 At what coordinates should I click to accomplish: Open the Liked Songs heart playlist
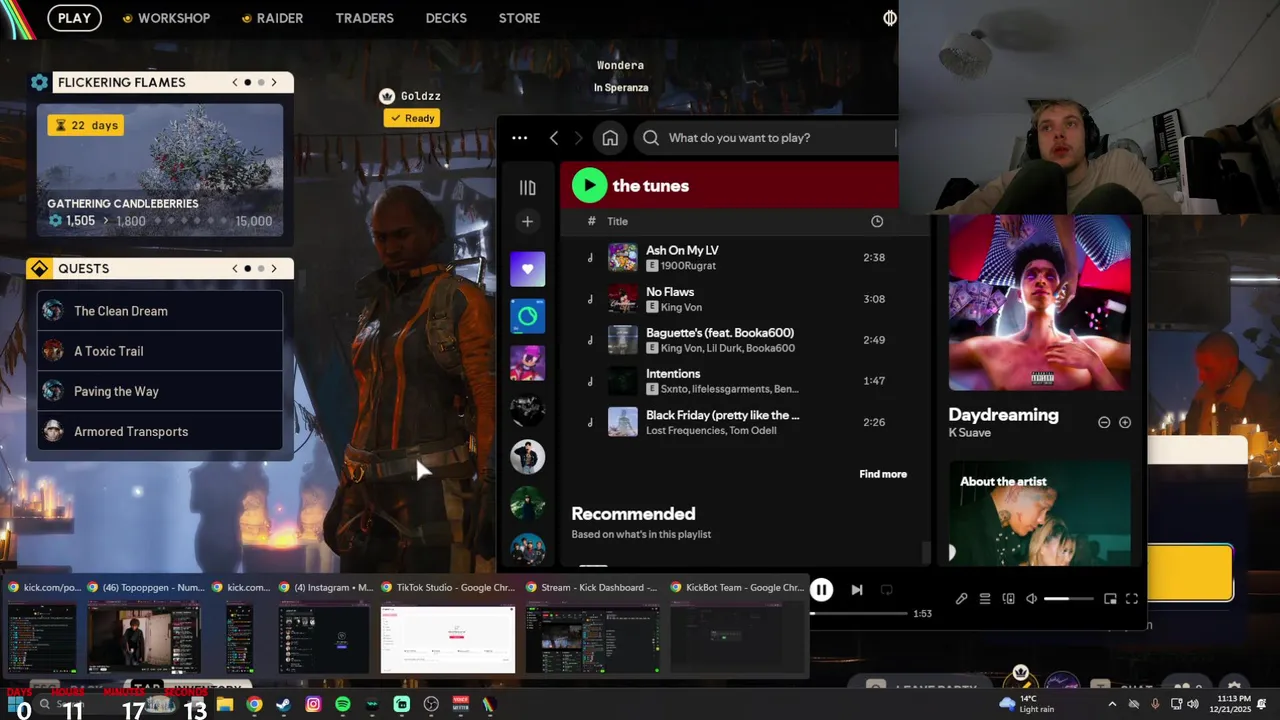[x=527, y=269]
